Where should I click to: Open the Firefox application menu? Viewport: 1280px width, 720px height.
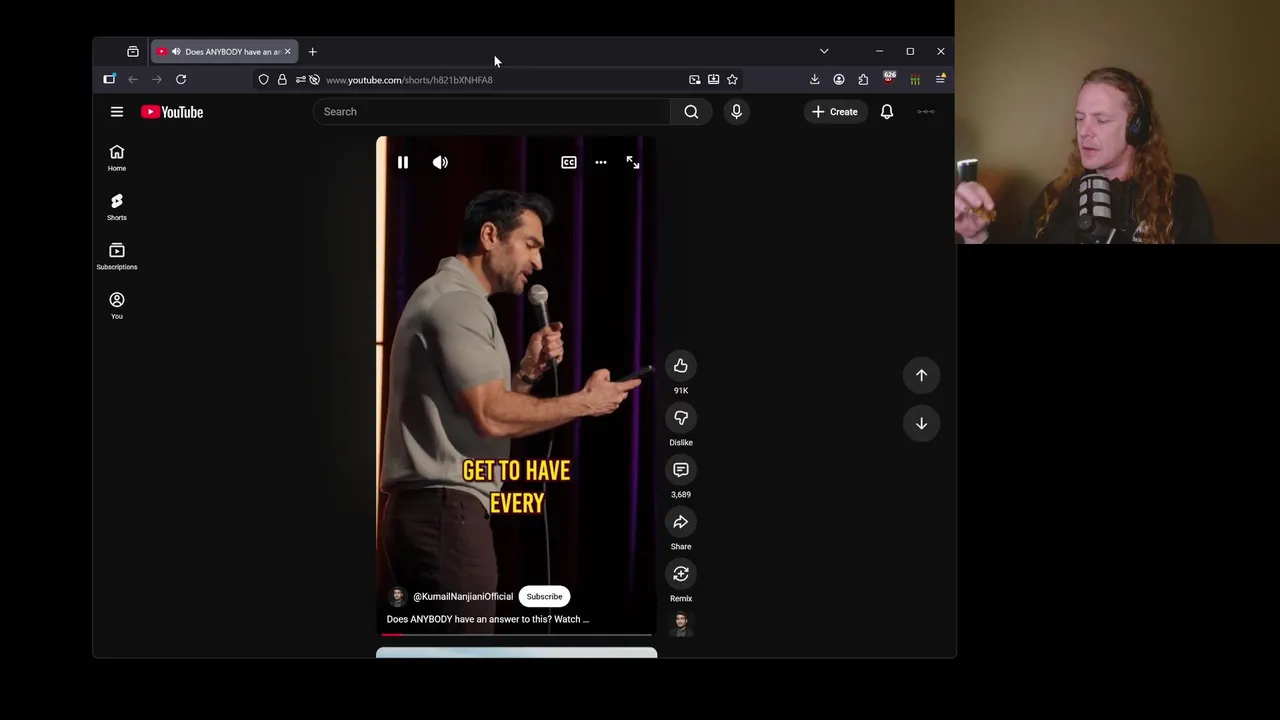click(x=940, y=79)
